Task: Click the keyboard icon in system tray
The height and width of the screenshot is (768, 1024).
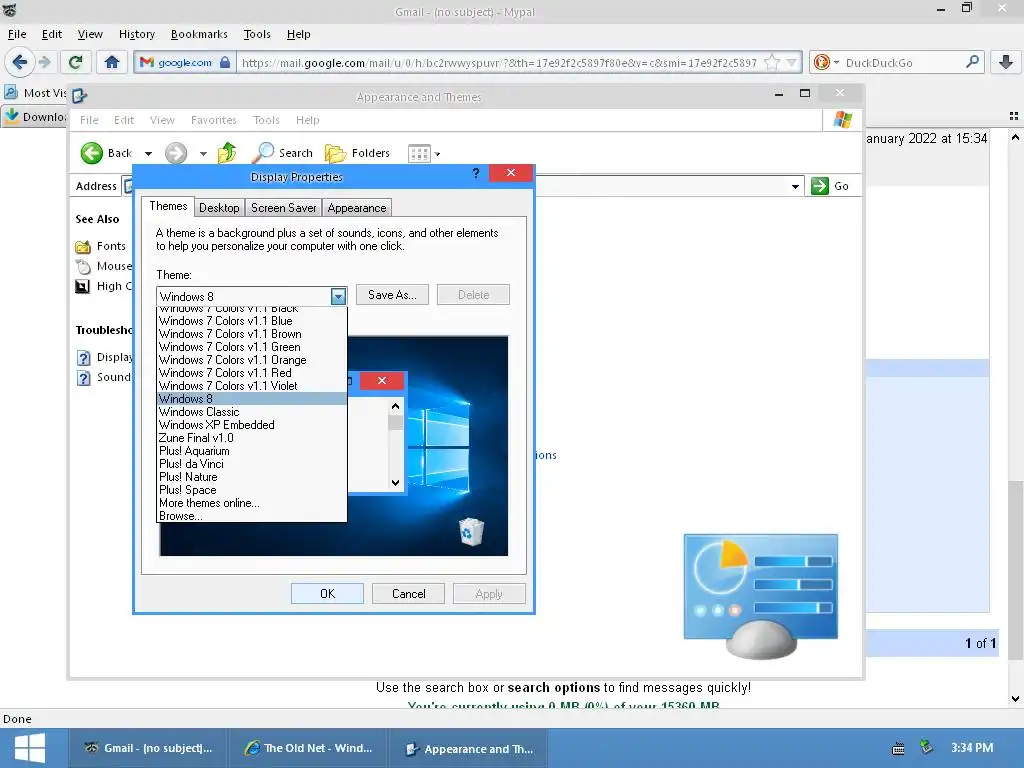Action: click(899, 749)
